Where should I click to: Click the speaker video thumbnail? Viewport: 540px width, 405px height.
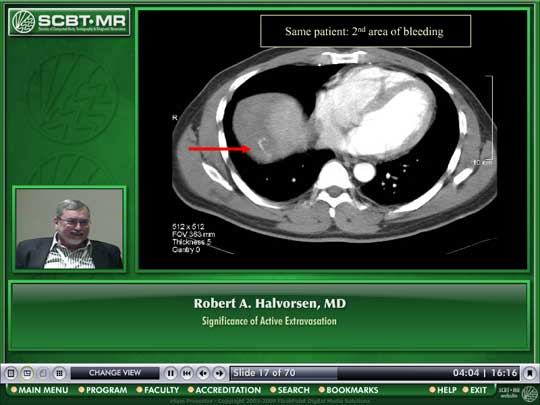[69, 229]
